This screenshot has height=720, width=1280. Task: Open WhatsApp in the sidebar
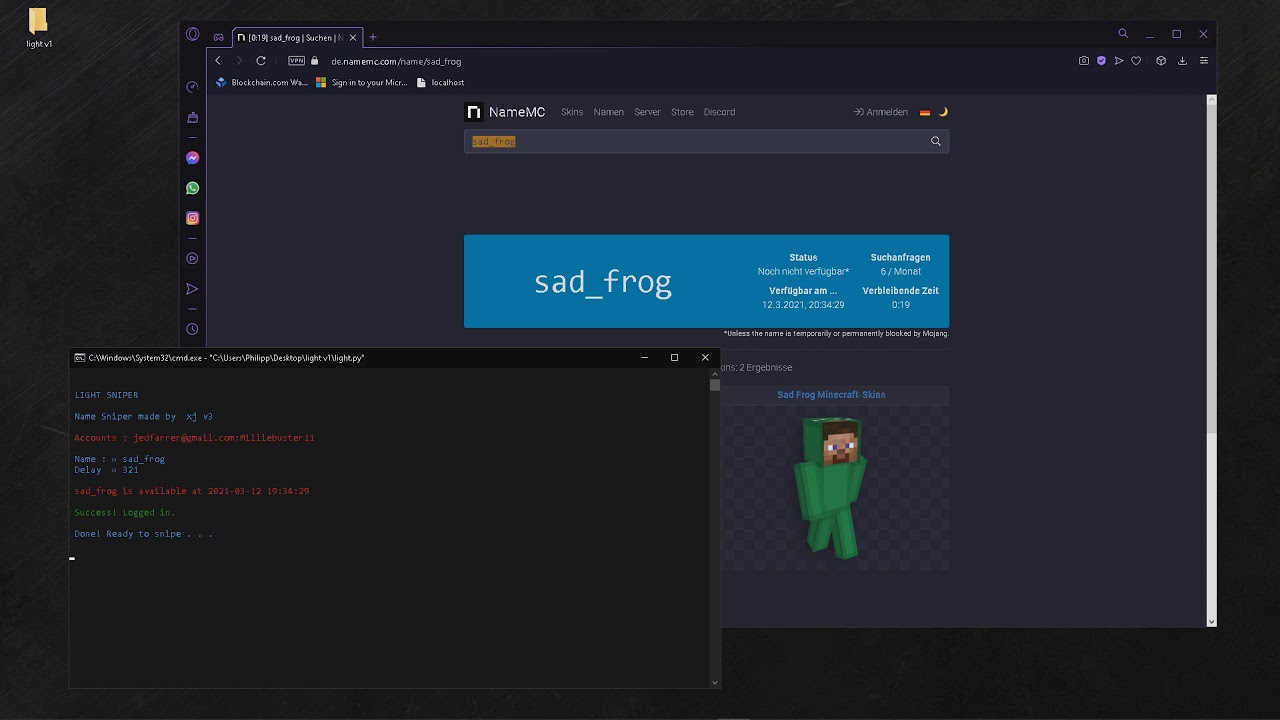coord(192,188)
